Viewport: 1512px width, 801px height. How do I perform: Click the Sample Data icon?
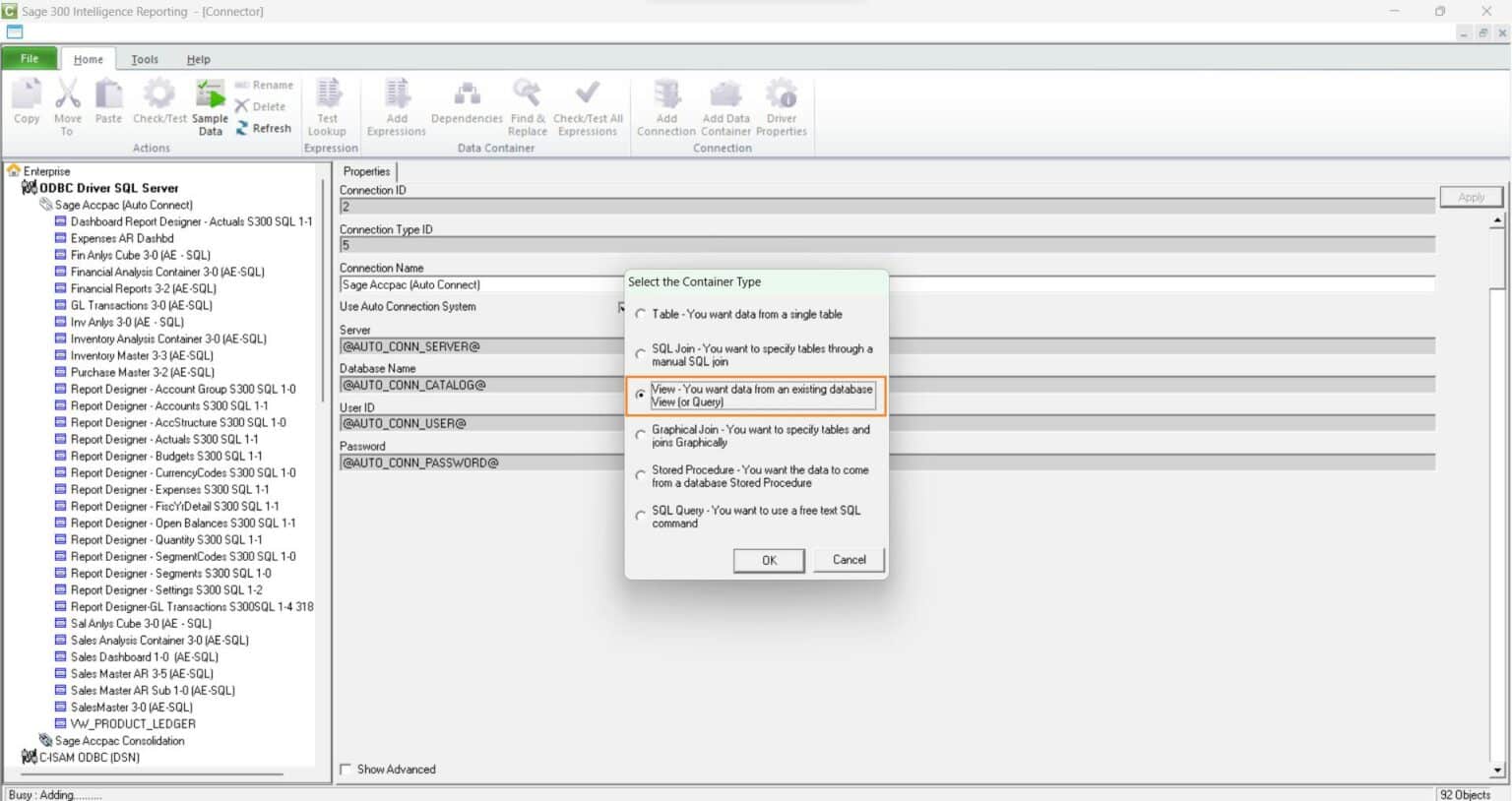(210, 102)
